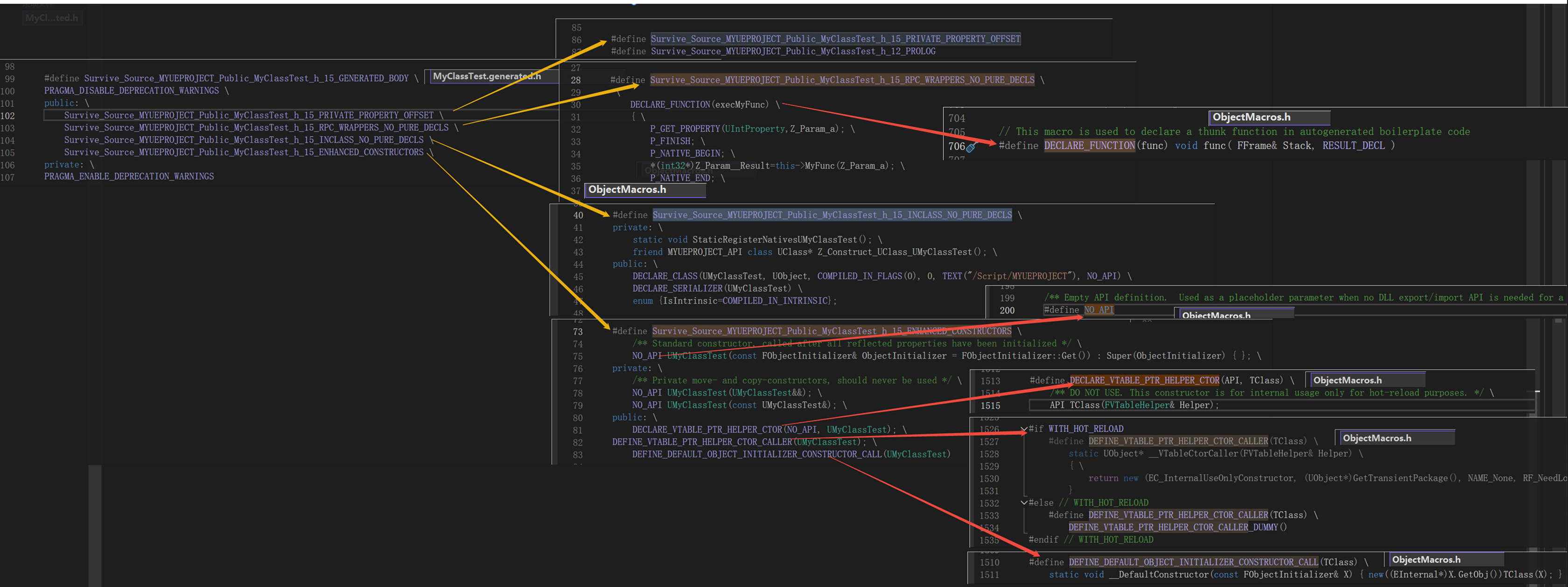
Task: Click DECLARE_SERIALIZER on line 46
Action: pos(678,289)
